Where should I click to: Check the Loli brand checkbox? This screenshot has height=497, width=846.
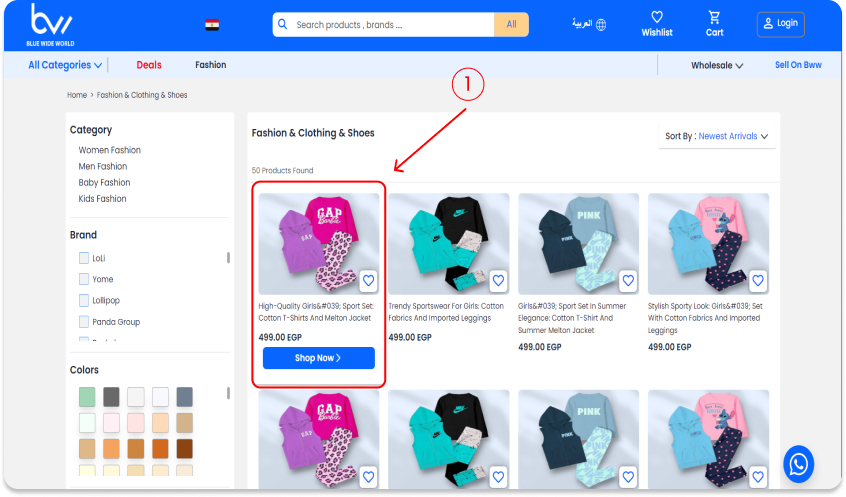coord(84,258)
